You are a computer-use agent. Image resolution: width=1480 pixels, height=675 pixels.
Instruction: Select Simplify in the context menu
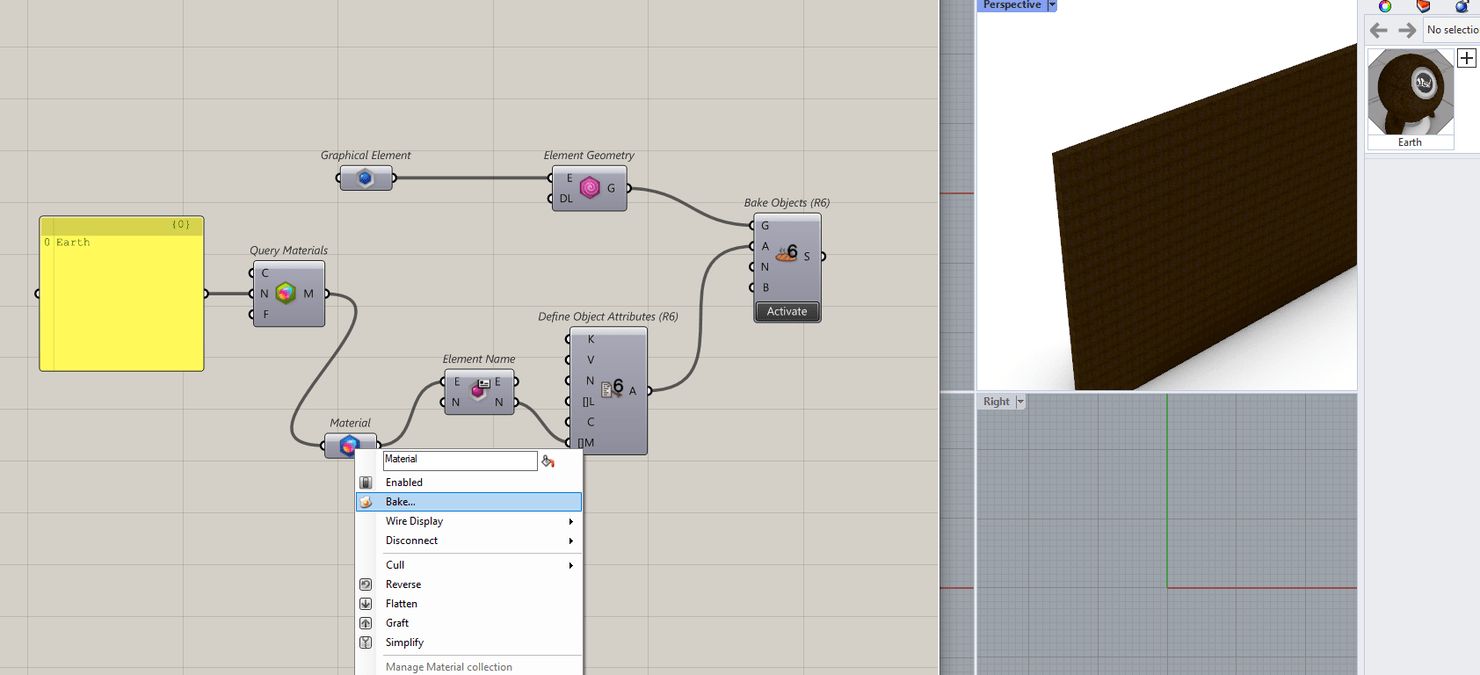[x=404, y=642]
